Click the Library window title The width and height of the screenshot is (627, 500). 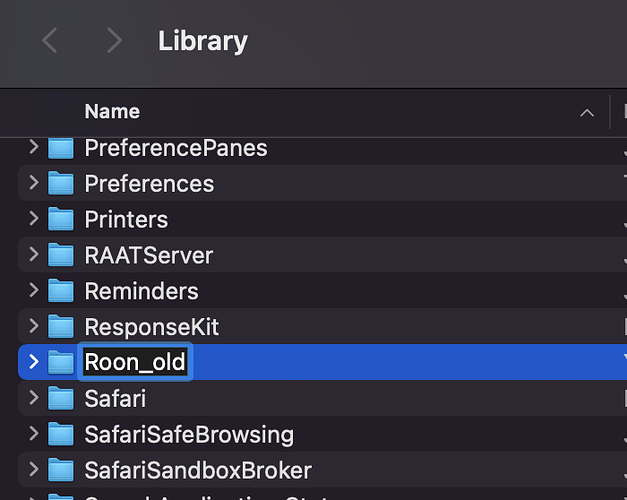203,41
